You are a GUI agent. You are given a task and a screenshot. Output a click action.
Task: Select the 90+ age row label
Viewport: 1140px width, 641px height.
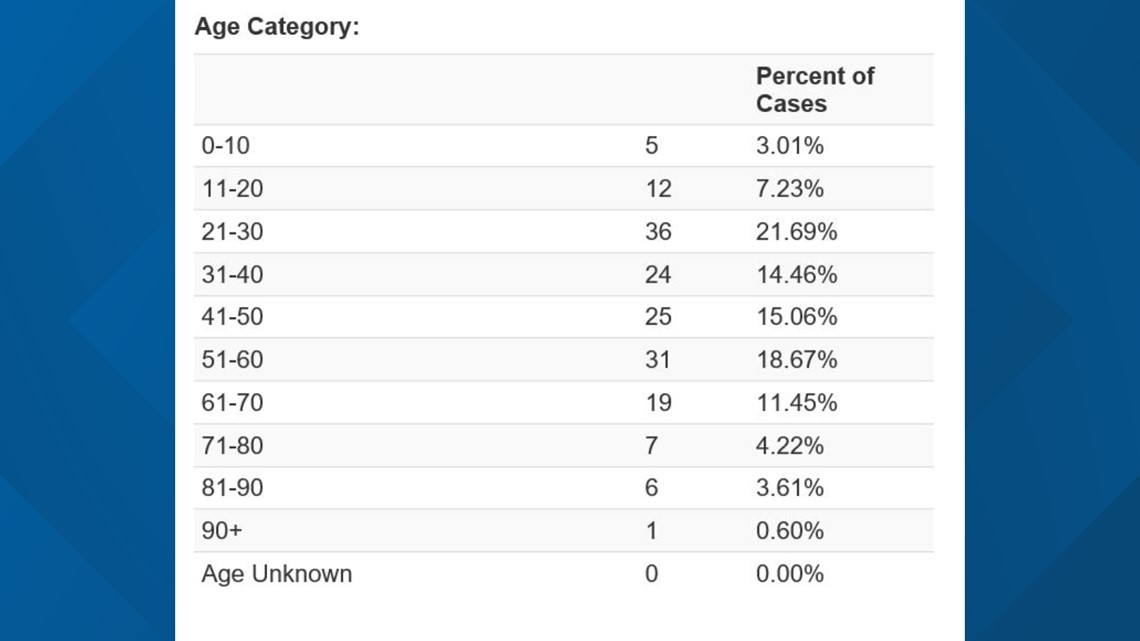pyautogui.click(x=222, y=530)
